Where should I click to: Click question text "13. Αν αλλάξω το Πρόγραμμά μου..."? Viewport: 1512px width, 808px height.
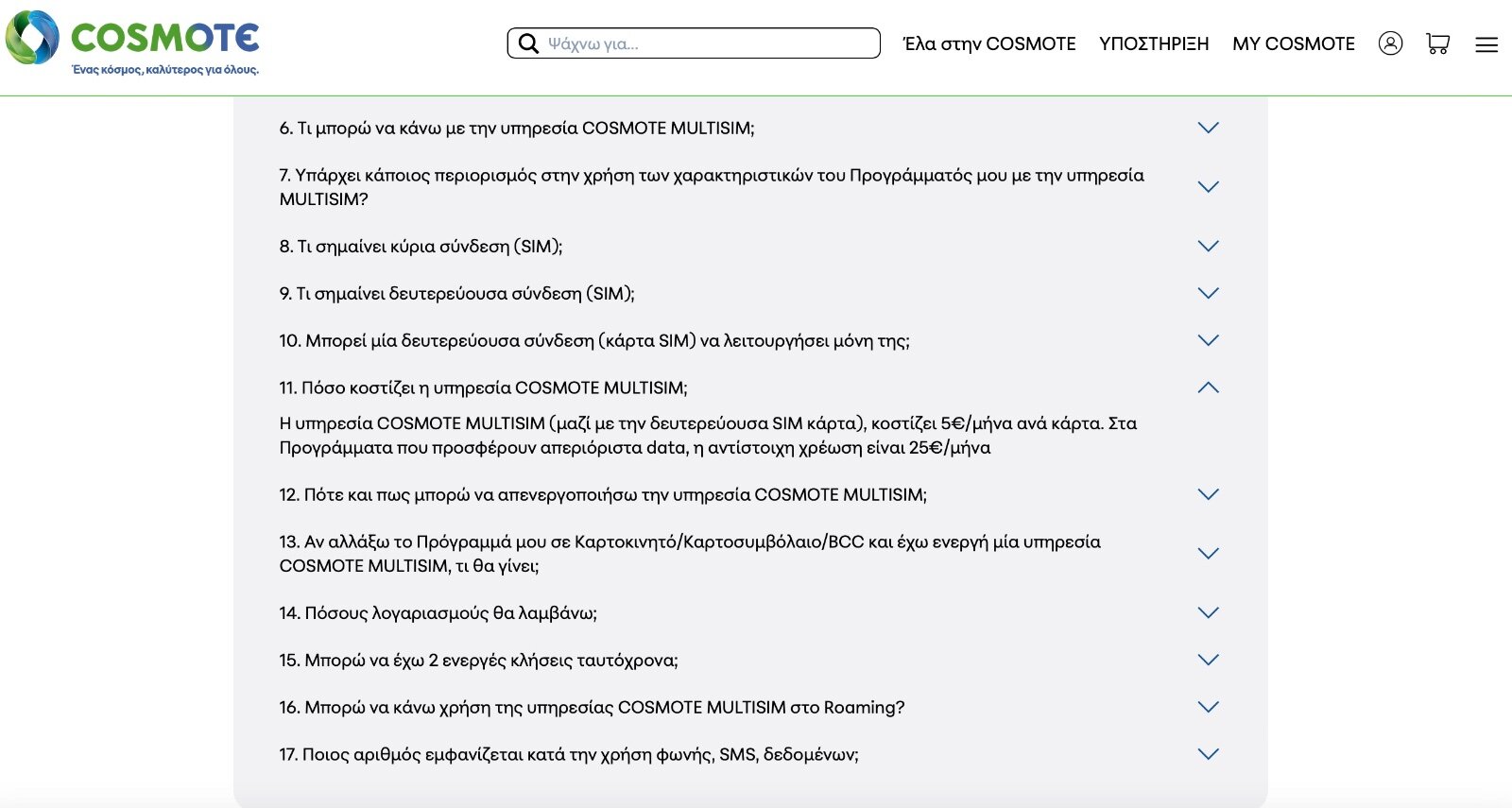(690, 554)
